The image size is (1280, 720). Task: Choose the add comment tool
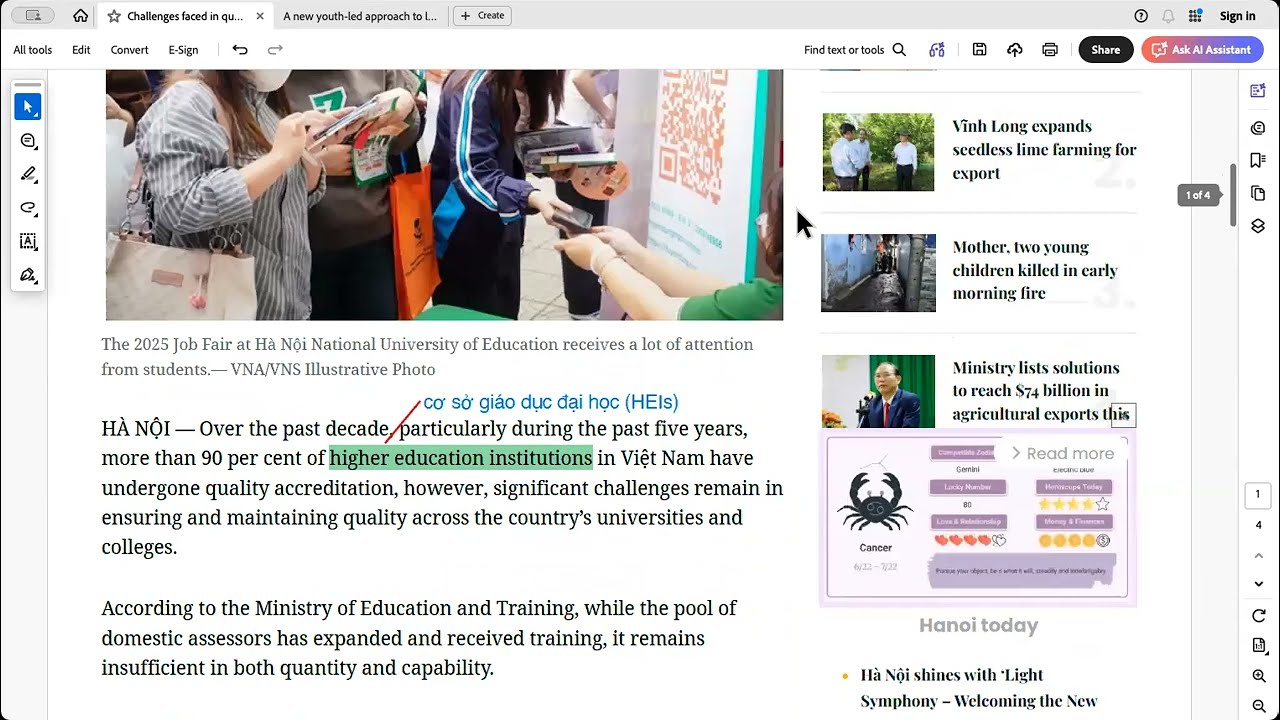(28, 141)
